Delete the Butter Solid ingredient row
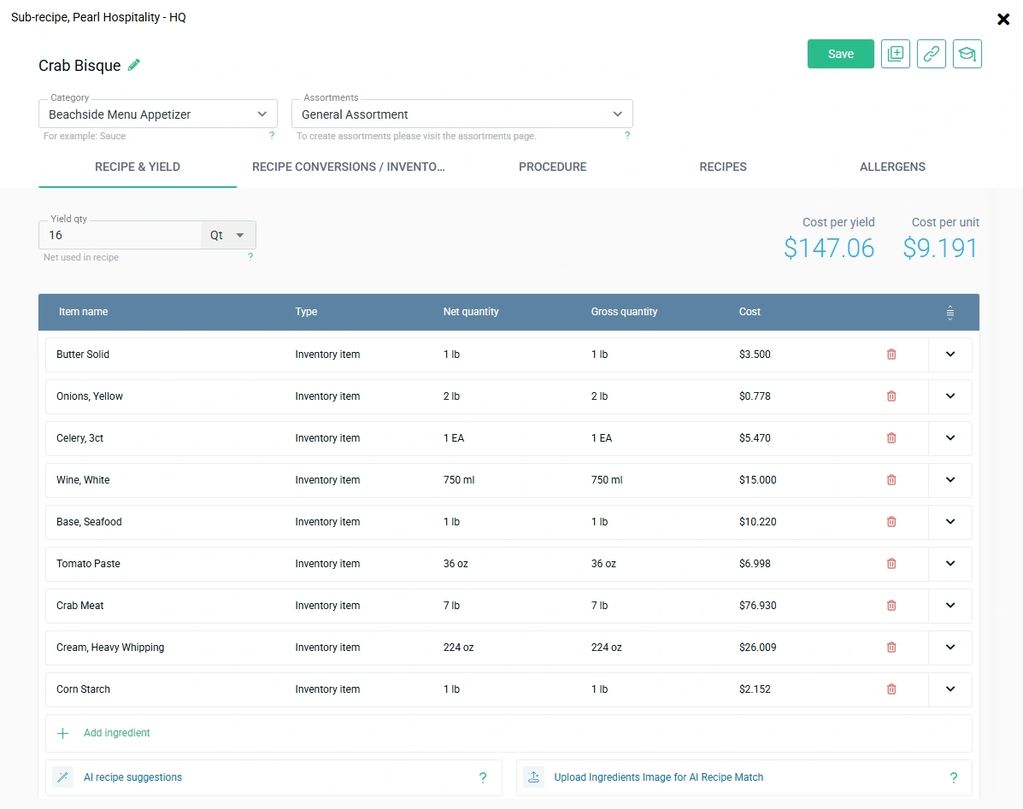Image resolution: width=1023 pixels, height=809 pixels. tap(892, 355)
